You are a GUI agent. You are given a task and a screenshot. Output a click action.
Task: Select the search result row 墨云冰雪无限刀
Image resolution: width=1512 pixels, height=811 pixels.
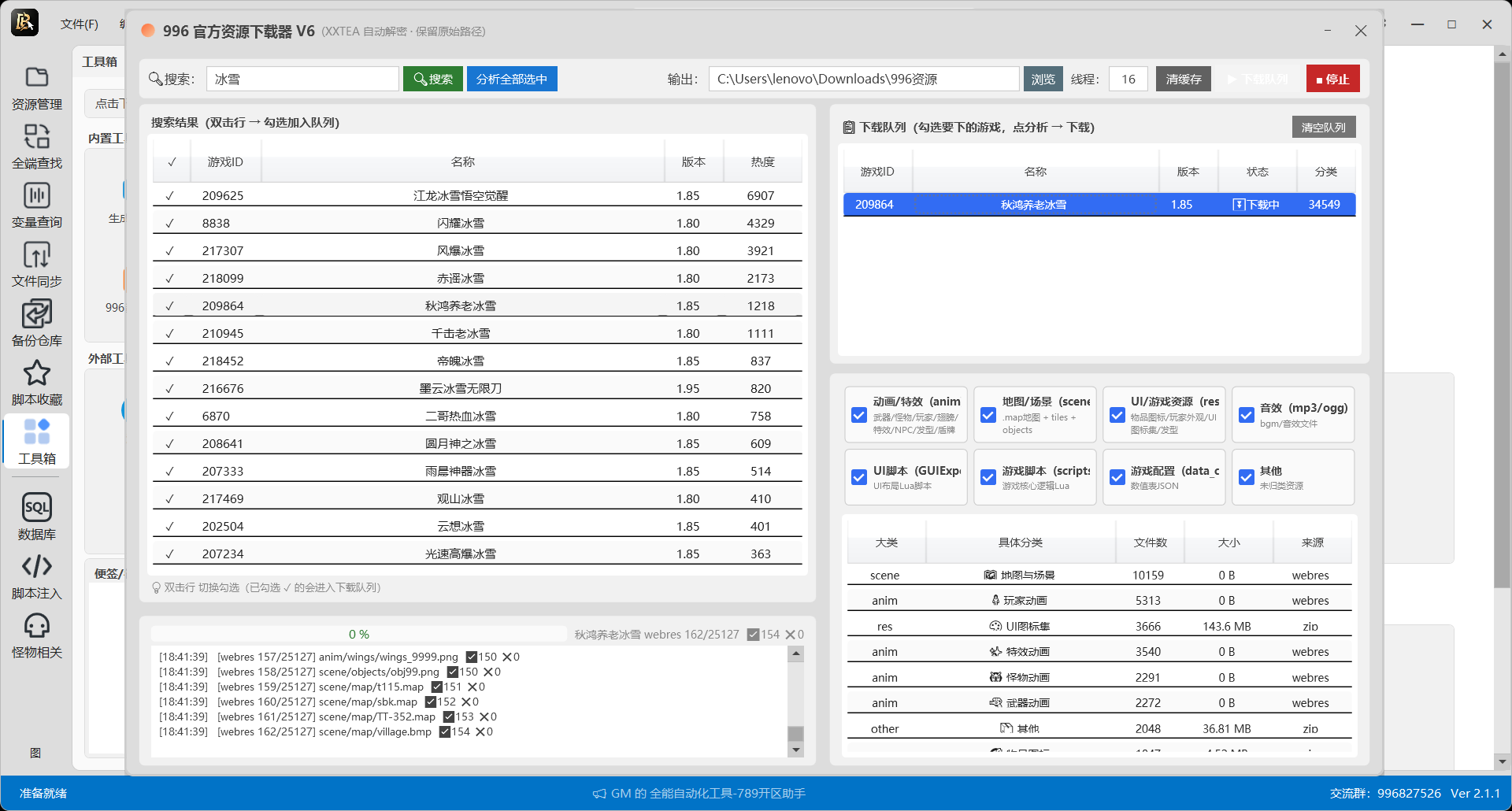(477, 388)
